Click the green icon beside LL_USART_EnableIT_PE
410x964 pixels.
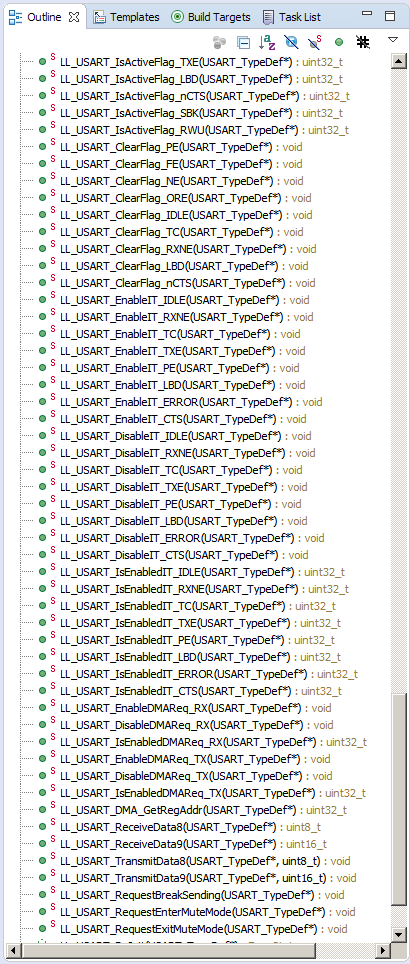point(43,368)
